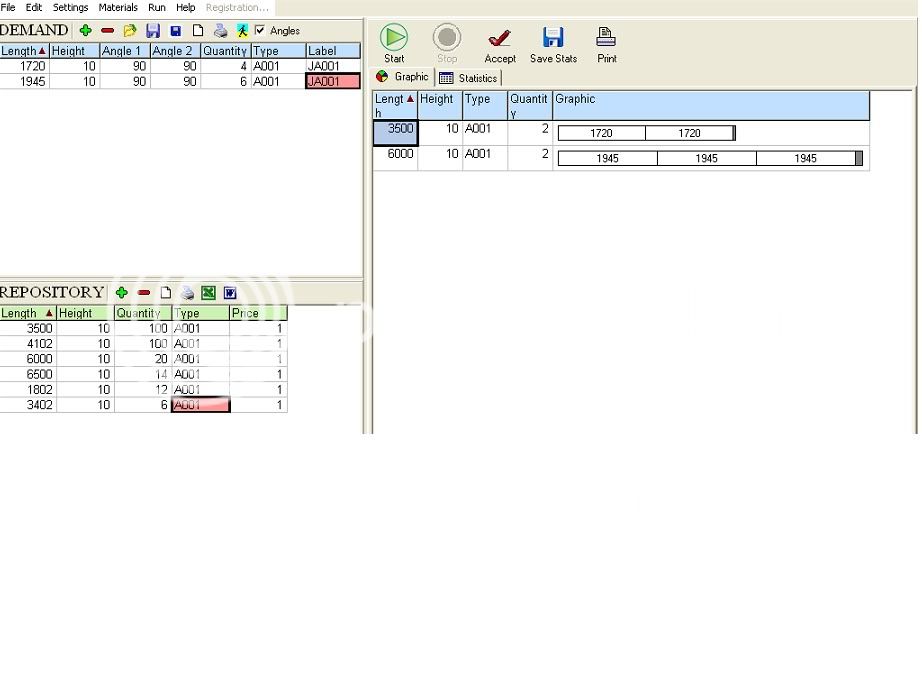
Task: Uncheck the Angles checkbox
Action: point(261,31)
